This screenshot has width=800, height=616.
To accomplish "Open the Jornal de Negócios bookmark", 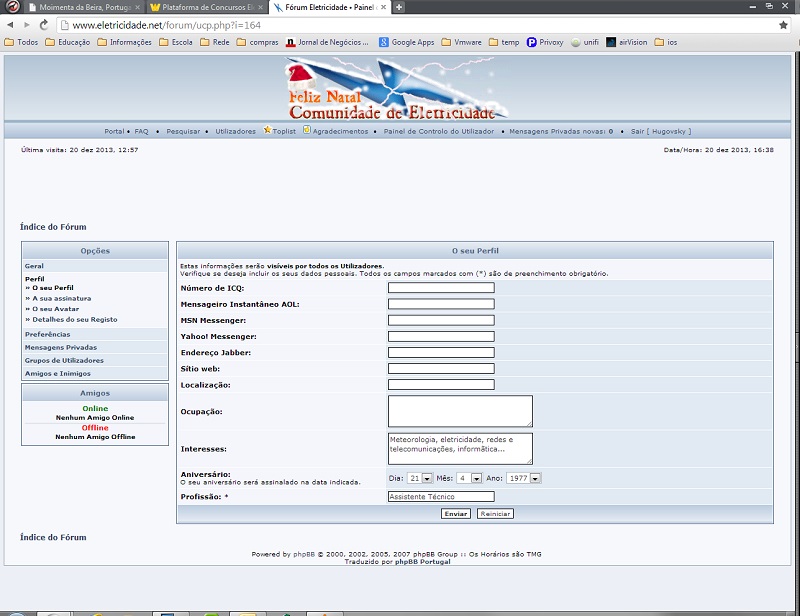I will coord(328,42).
